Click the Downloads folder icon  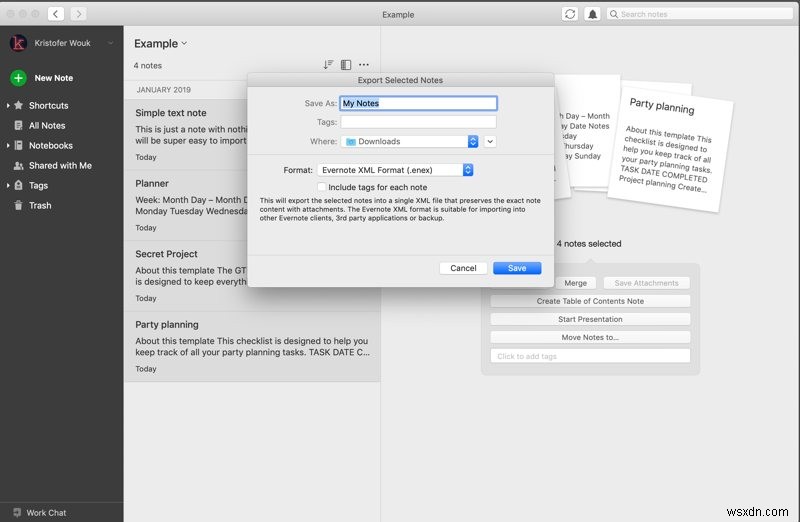[x=351, y=141]
